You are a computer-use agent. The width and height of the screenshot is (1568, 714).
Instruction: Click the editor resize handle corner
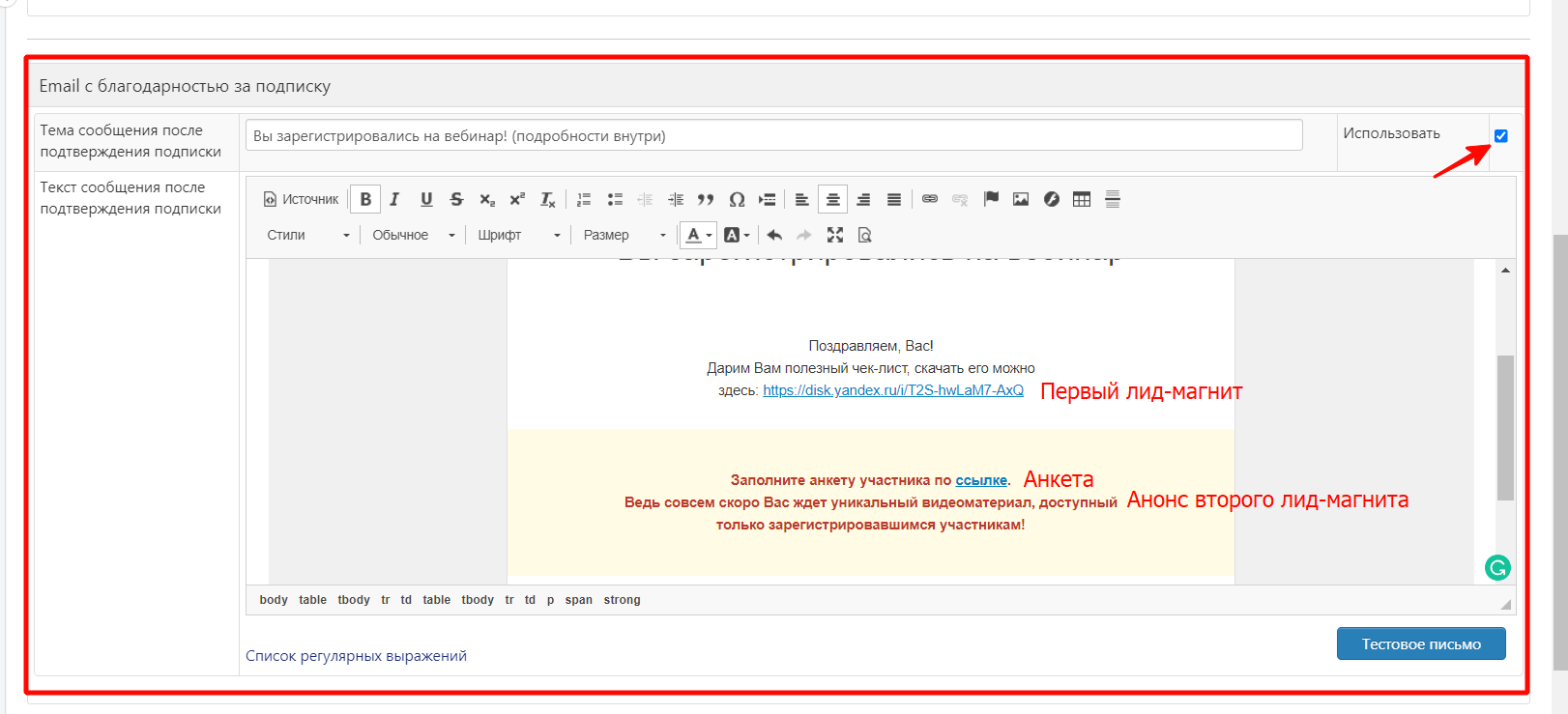coord(1506,605)
